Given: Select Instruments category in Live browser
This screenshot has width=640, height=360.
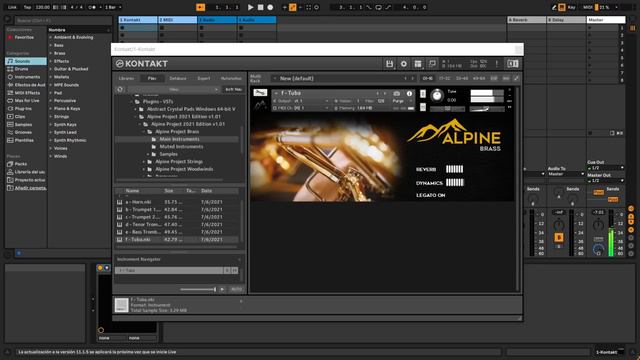Looking at the screenshot, I should (26, 77).
